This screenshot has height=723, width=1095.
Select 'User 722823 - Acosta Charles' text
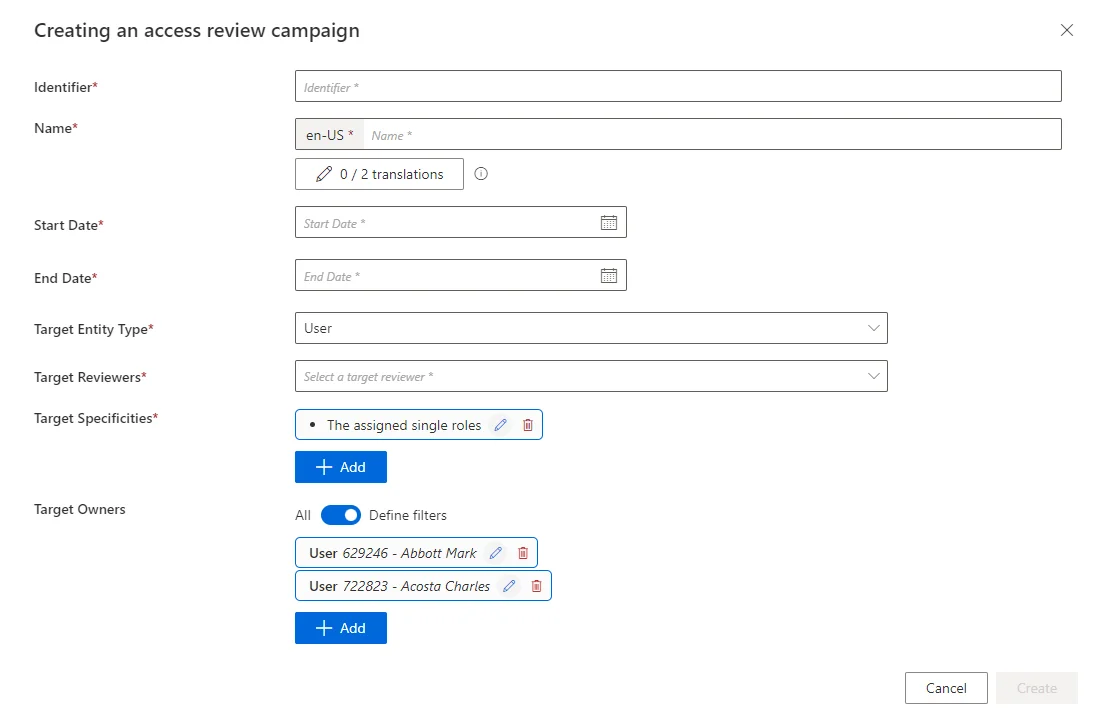(x=399, y=585)
